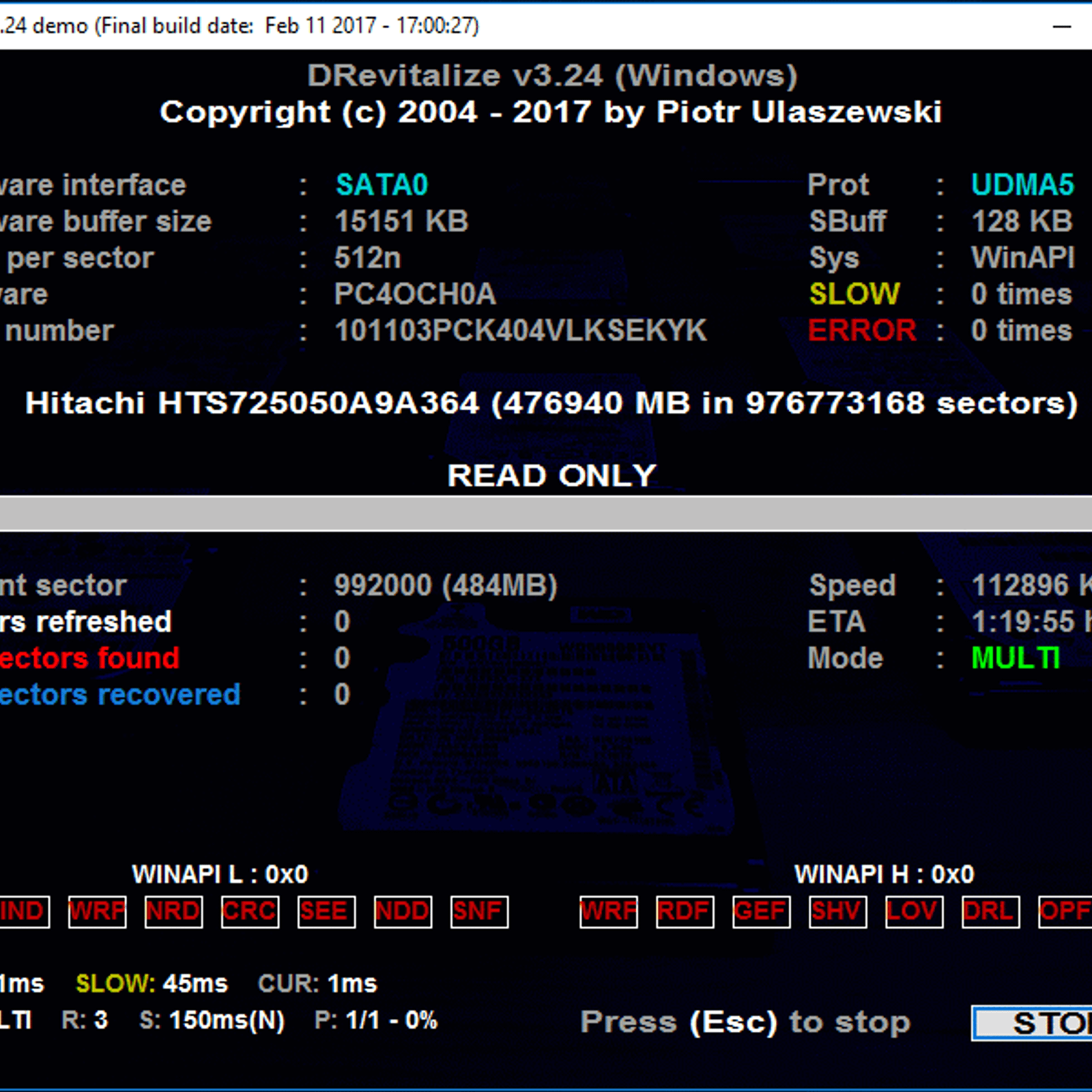Click the blue sectors recovered label

[120, 695]
